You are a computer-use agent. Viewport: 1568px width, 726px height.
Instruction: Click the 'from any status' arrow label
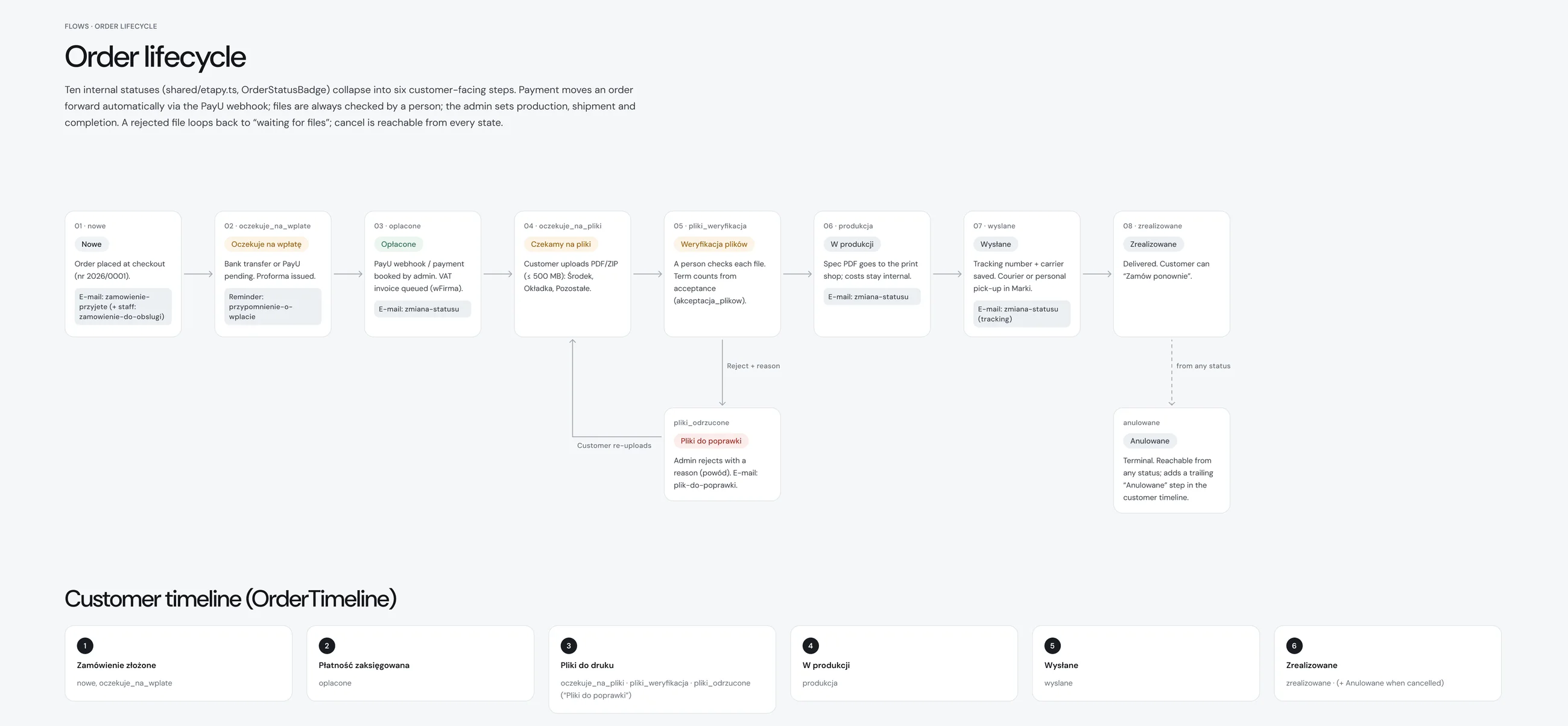click(x=1203, y=366)
